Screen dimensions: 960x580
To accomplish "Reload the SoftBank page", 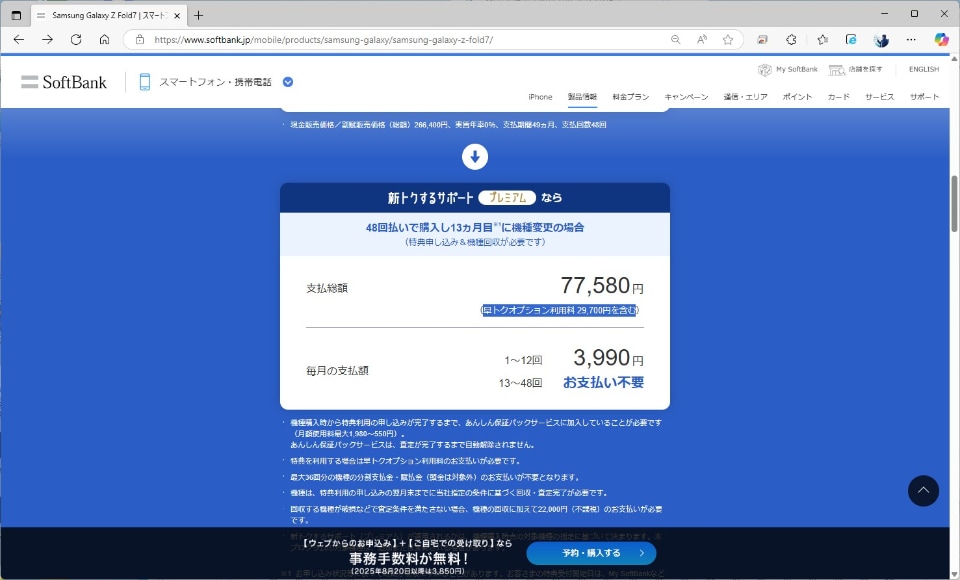I will 76,40.
